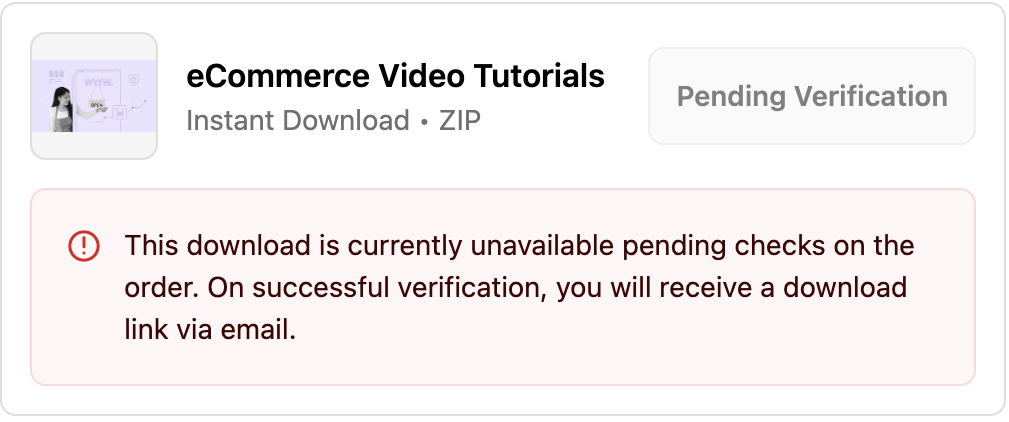This screenshot has width=1009, height=422.
Task: Click the 'On successful verification' message line
Action: coord(515,288)
